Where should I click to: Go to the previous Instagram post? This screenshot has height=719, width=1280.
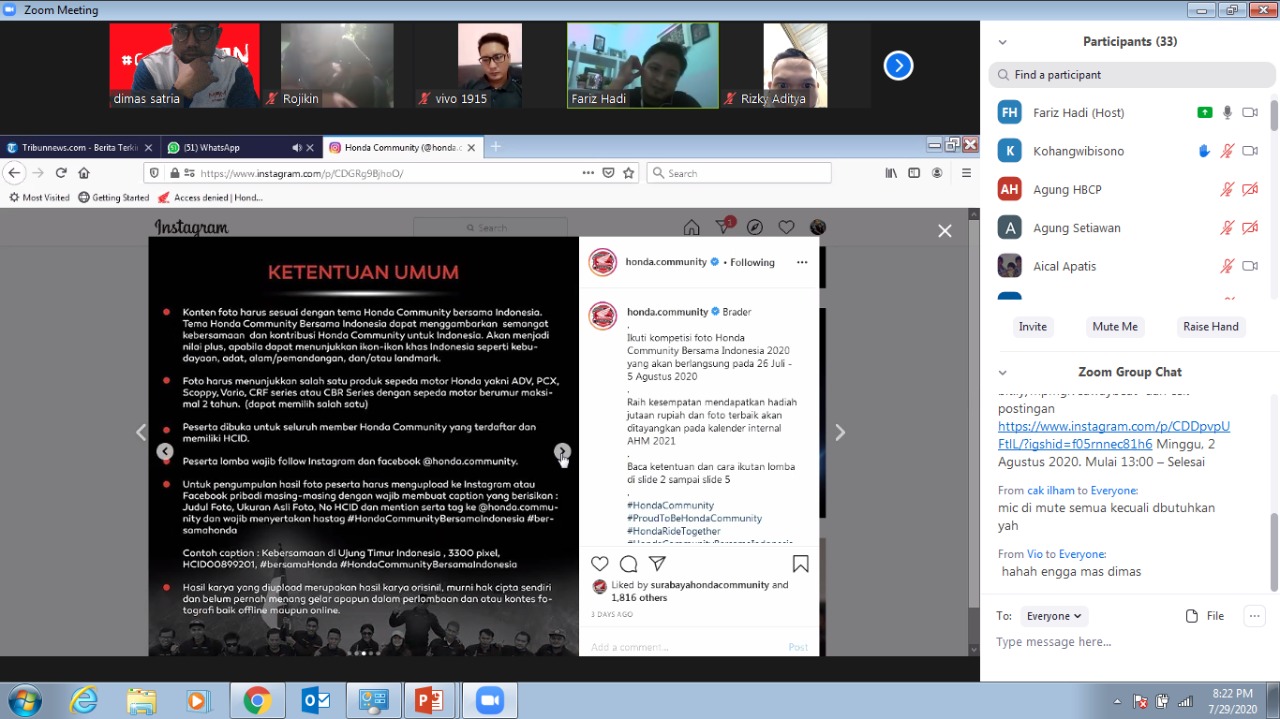point(141,432)
